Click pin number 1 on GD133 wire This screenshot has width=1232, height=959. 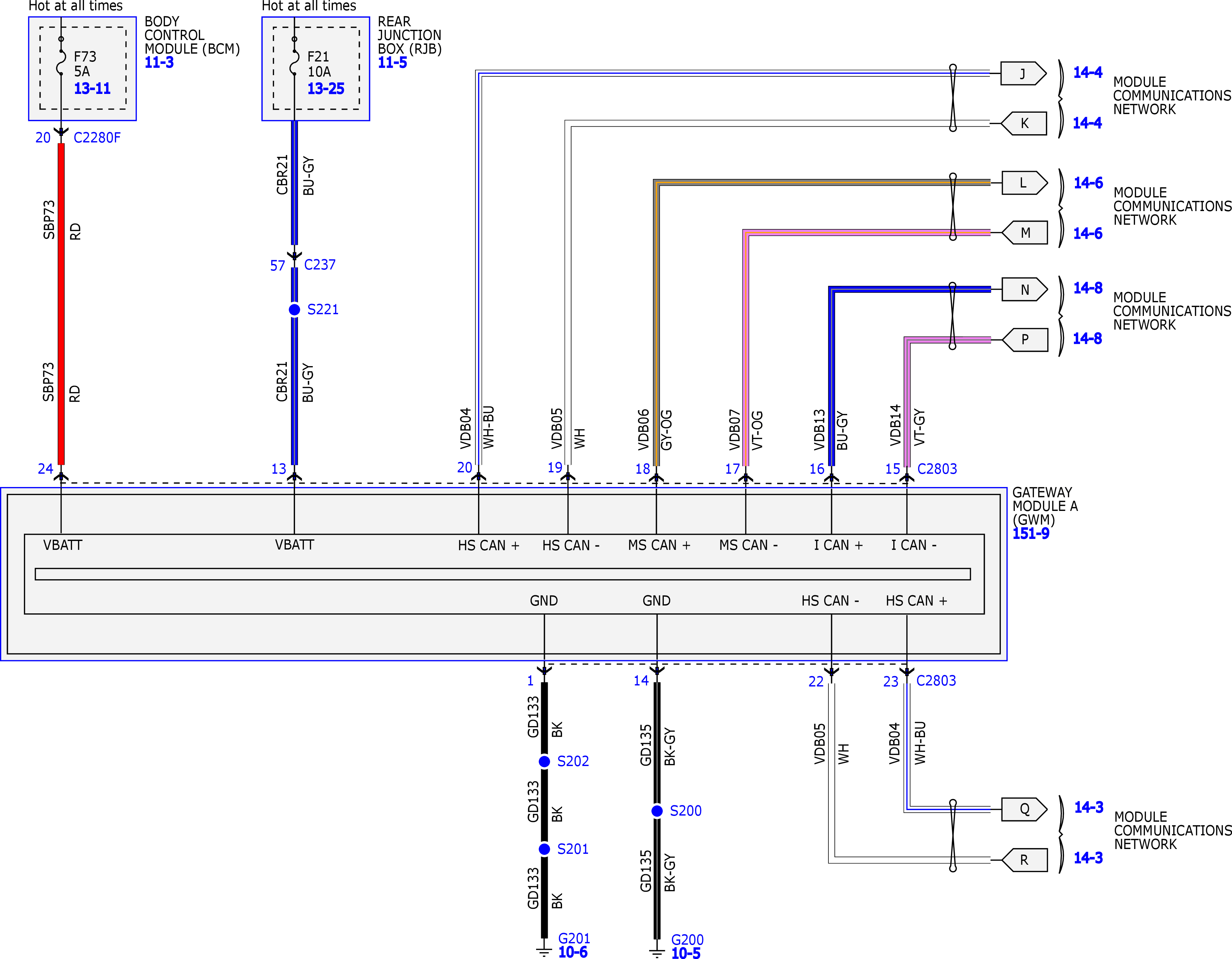530,681
